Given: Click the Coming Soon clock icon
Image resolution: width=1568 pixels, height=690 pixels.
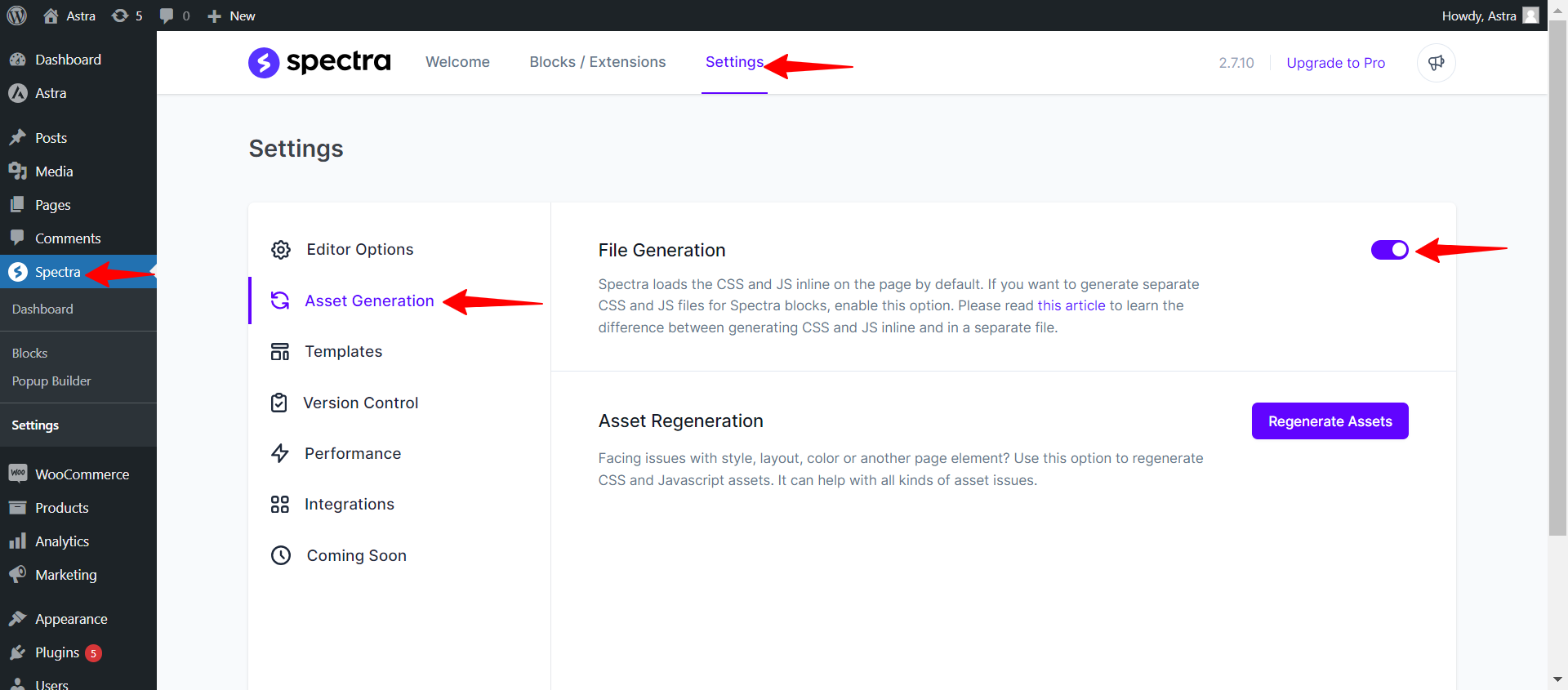Looking at the screenshot, I should pos(281,555).
